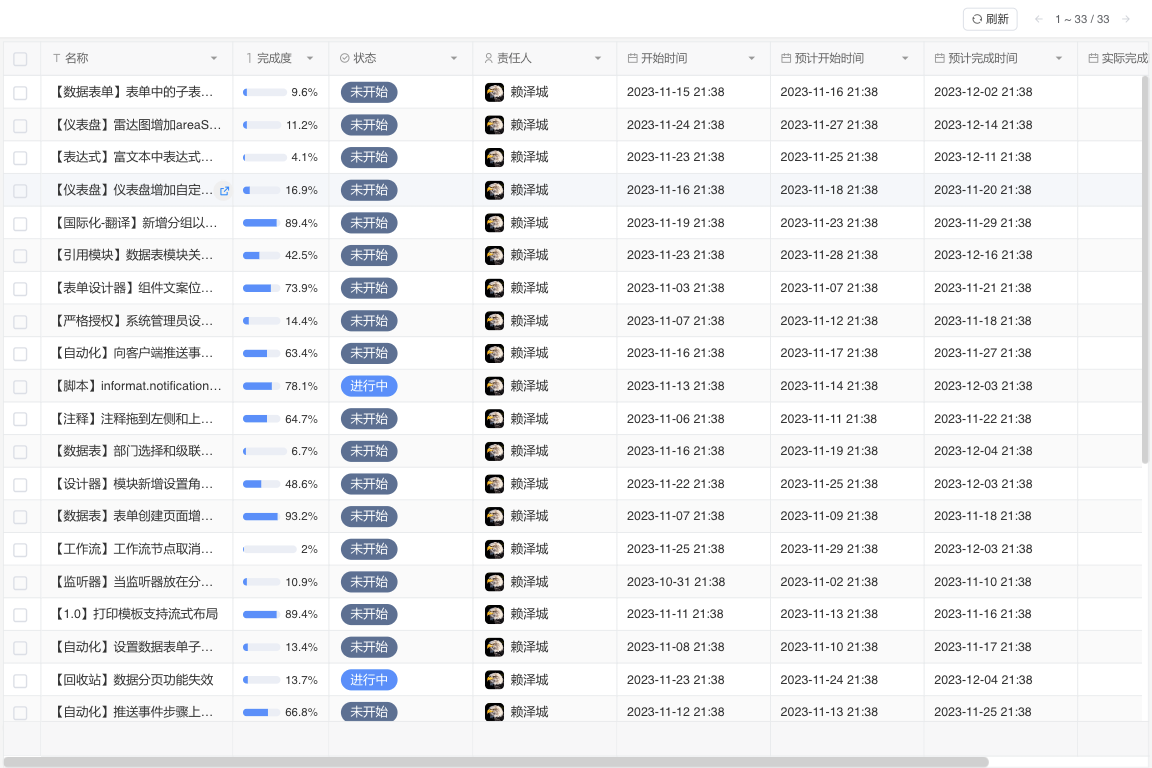Click the 责任人 column header dropdown arrow
Image resolution: width=1152 pixels, height=768 pixels.
point(598,59)
